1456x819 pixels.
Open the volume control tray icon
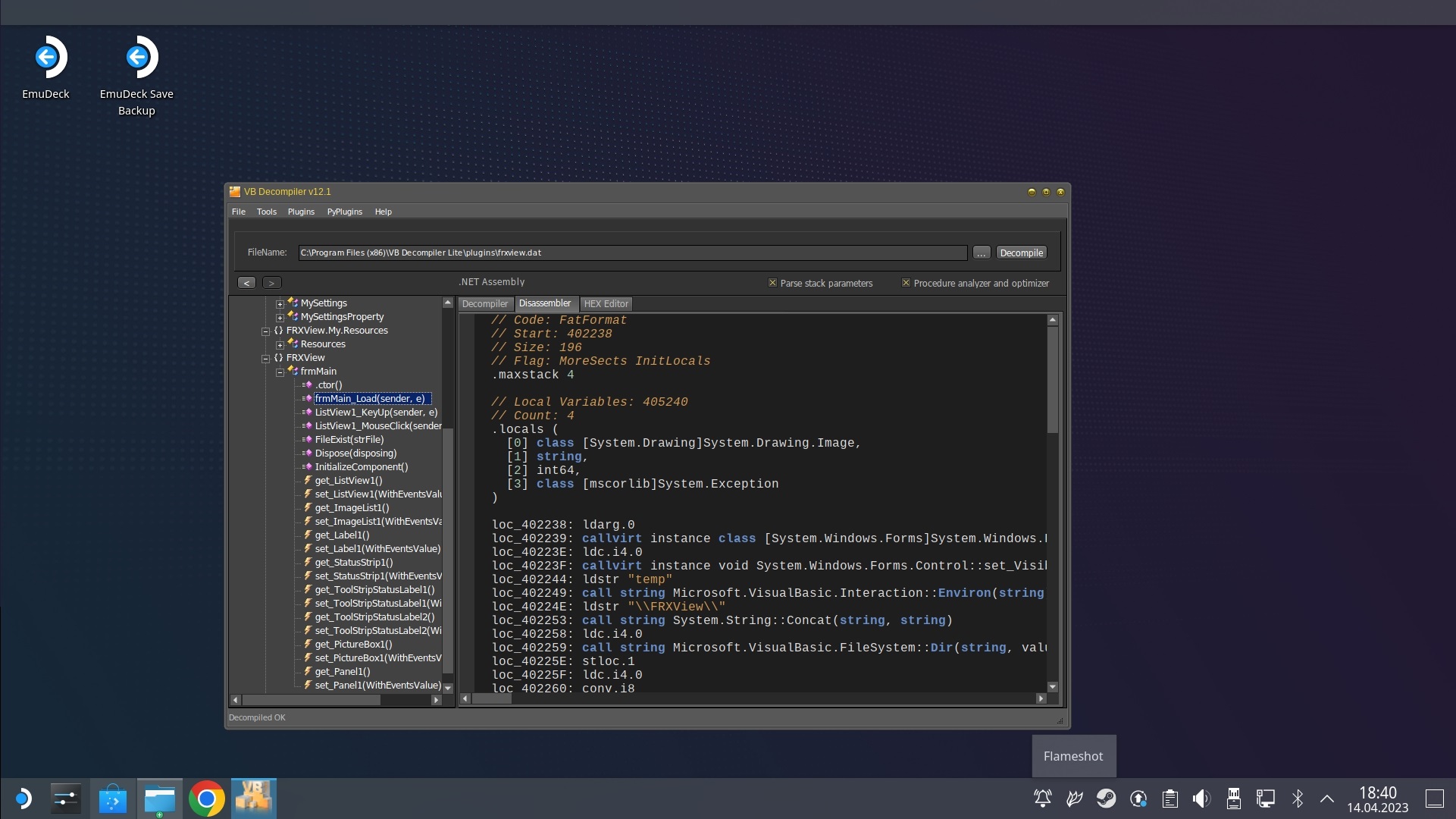[x=1202, y=799]
